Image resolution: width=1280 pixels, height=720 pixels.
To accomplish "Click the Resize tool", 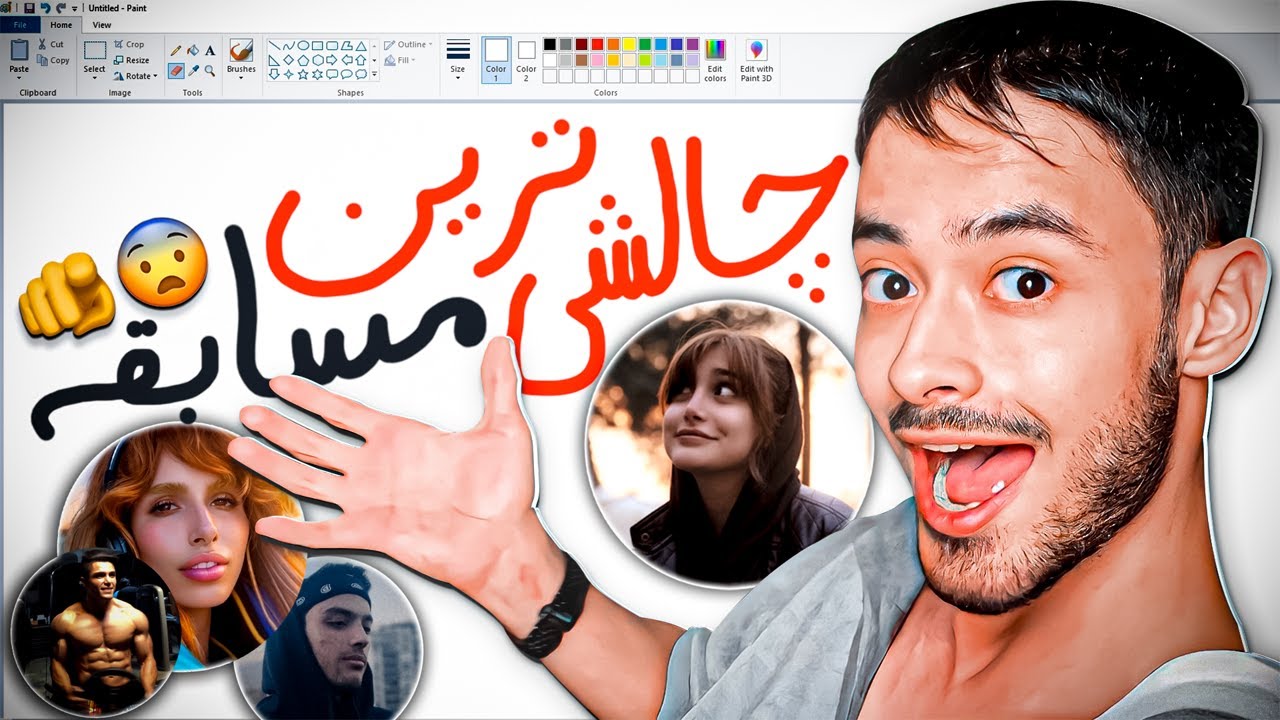I will tap(131, 60).
